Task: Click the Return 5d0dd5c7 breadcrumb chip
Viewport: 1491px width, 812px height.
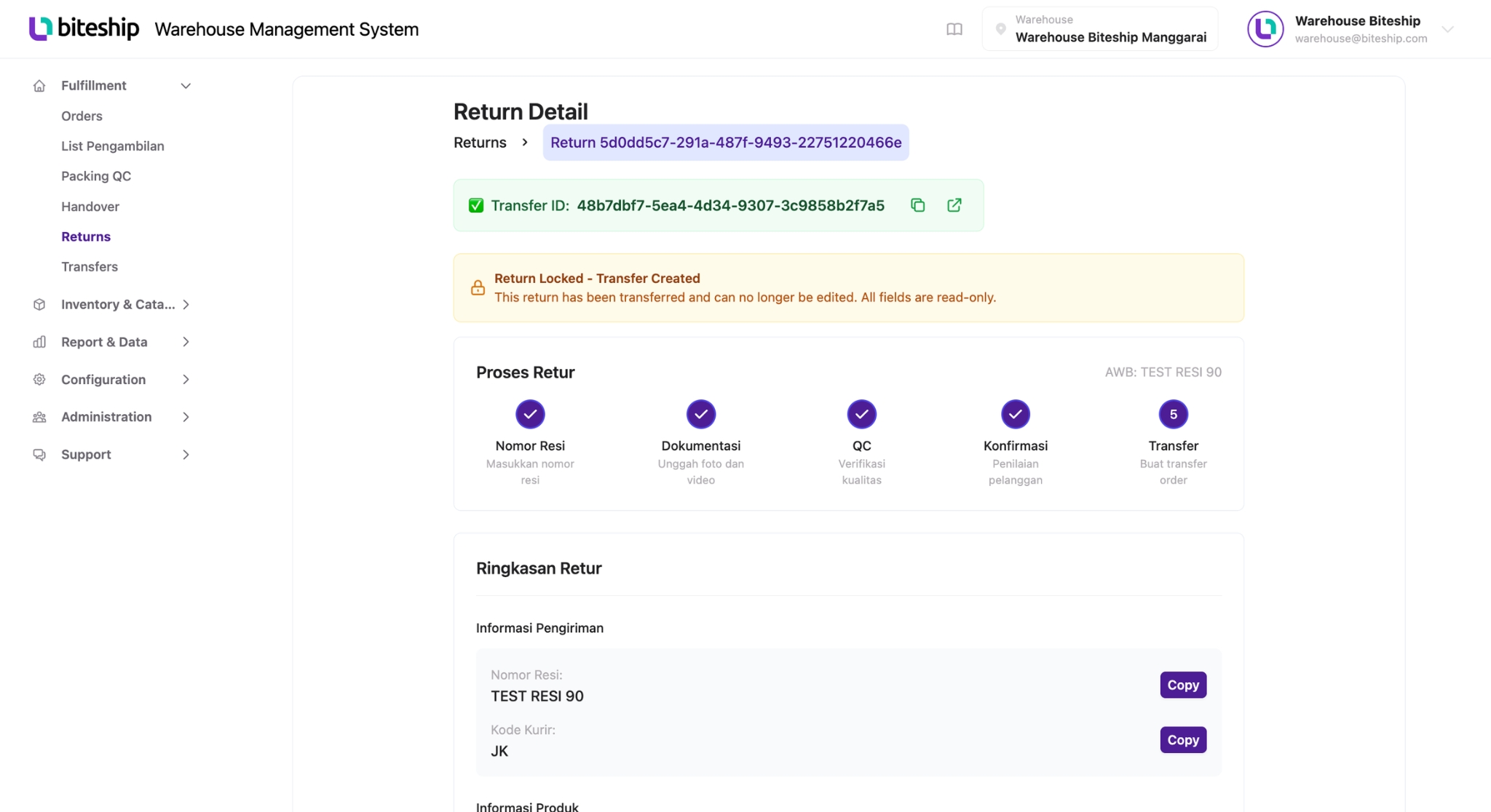Action: [726, 143]
